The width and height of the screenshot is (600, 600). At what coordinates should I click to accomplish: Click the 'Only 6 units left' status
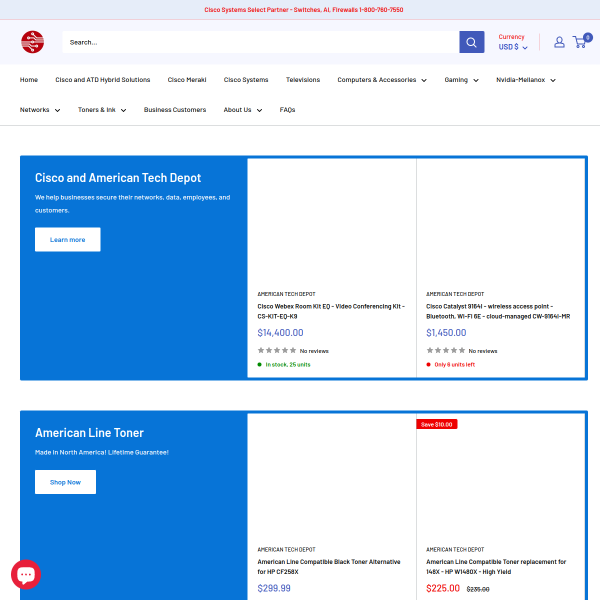point(450,365)
